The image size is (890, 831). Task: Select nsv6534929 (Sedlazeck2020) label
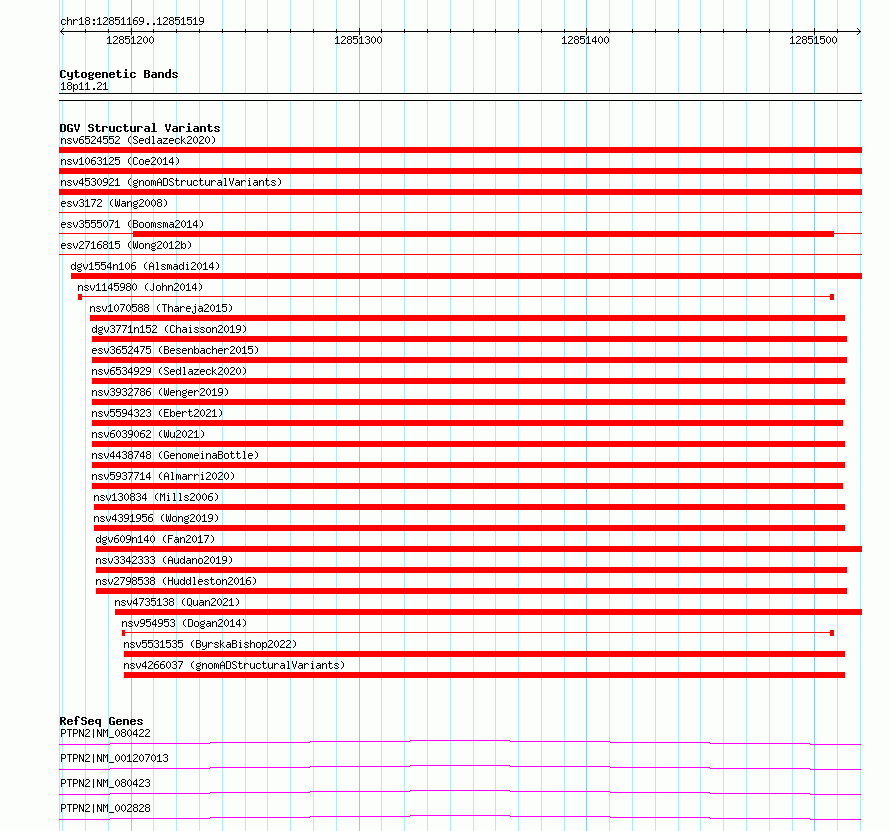pos(169,371)
